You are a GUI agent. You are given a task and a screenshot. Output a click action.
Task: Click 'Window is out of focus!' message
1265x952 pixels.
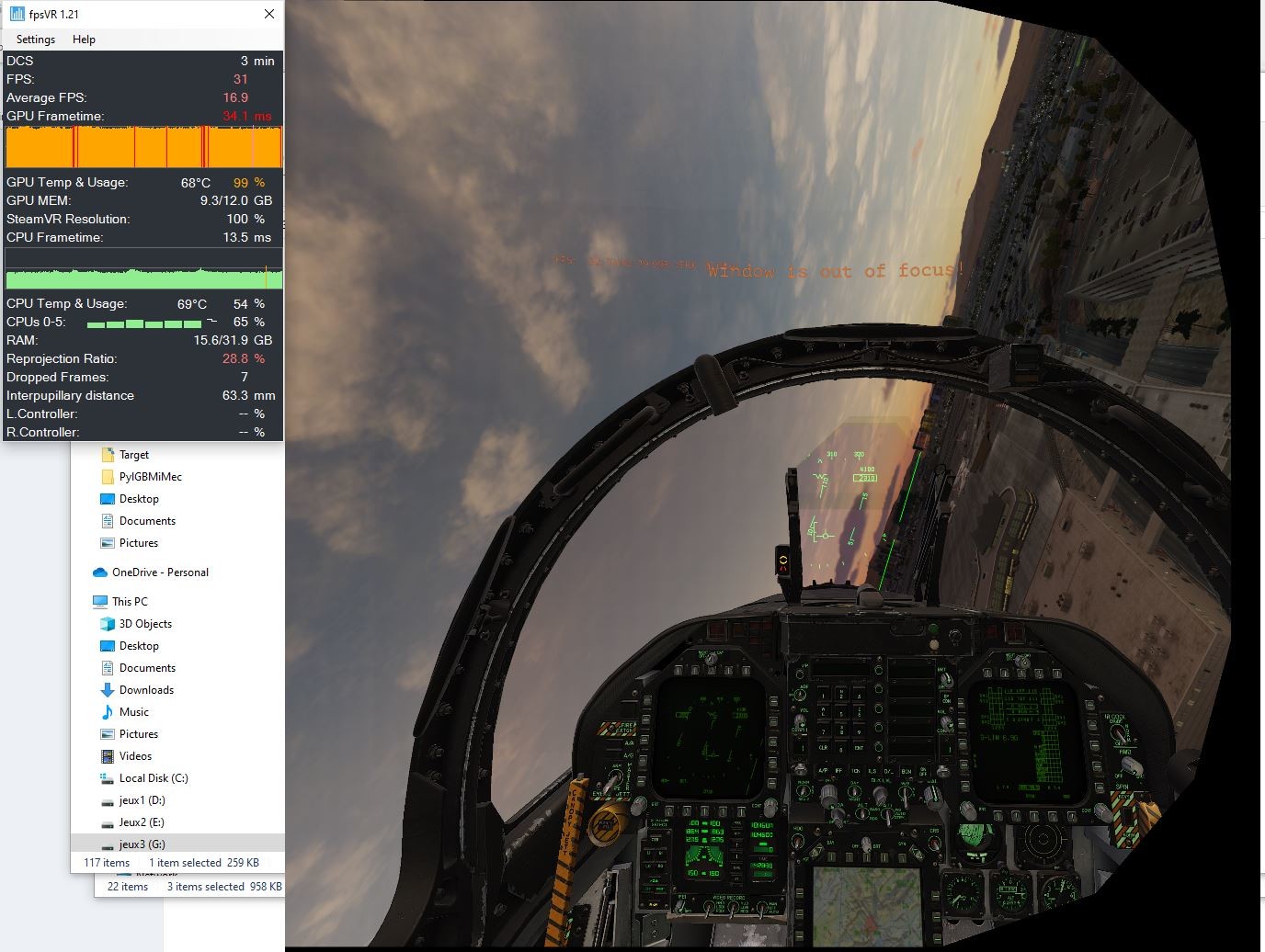pyautogui.click(x=836, y=269)
